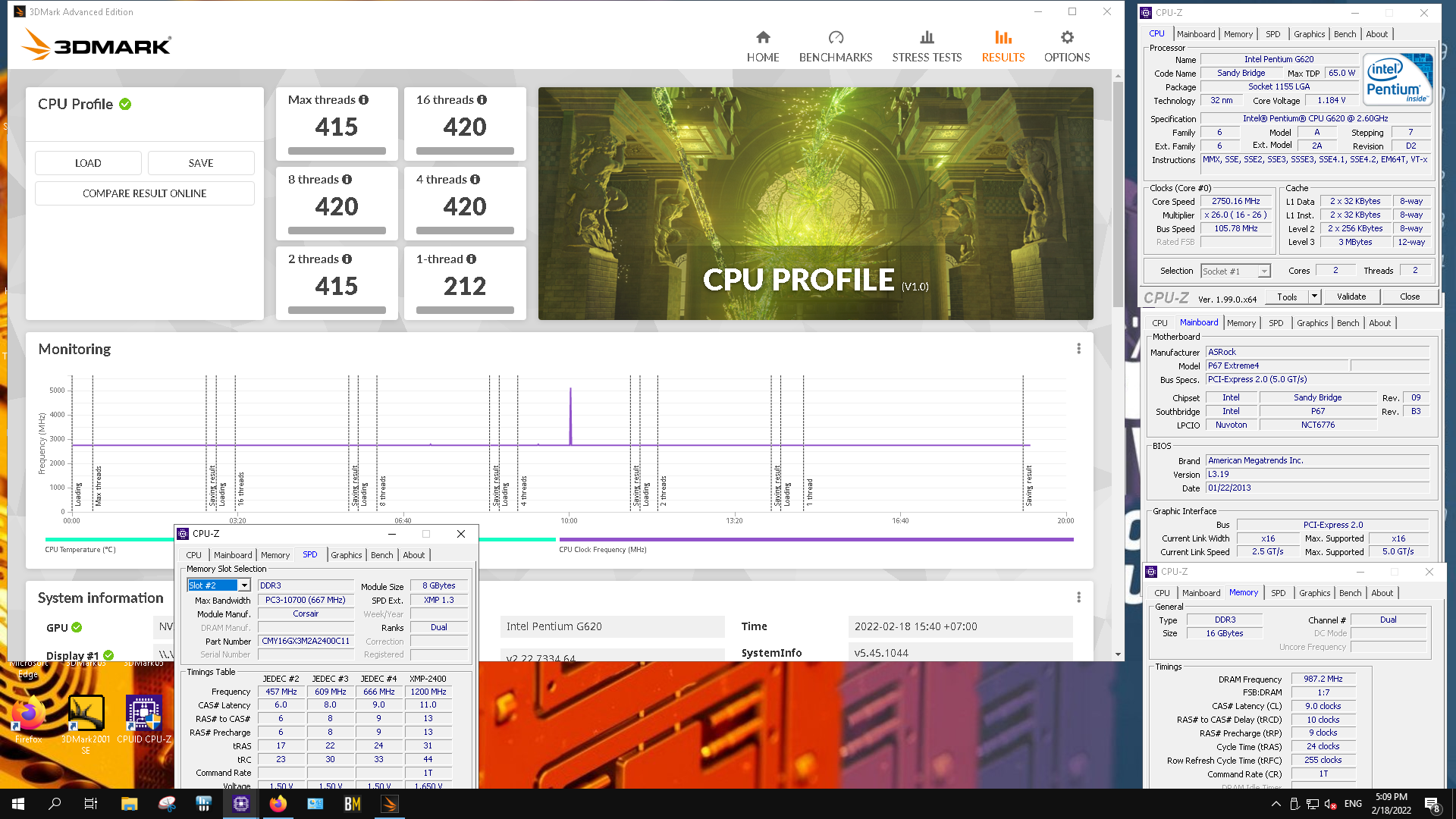
Task: Open taskbar Search
Action: point(55,804)
